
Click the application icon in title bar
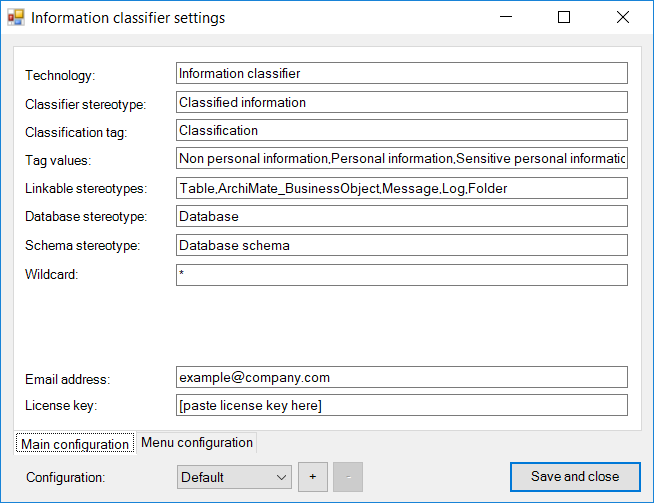[x=16, y=18]
